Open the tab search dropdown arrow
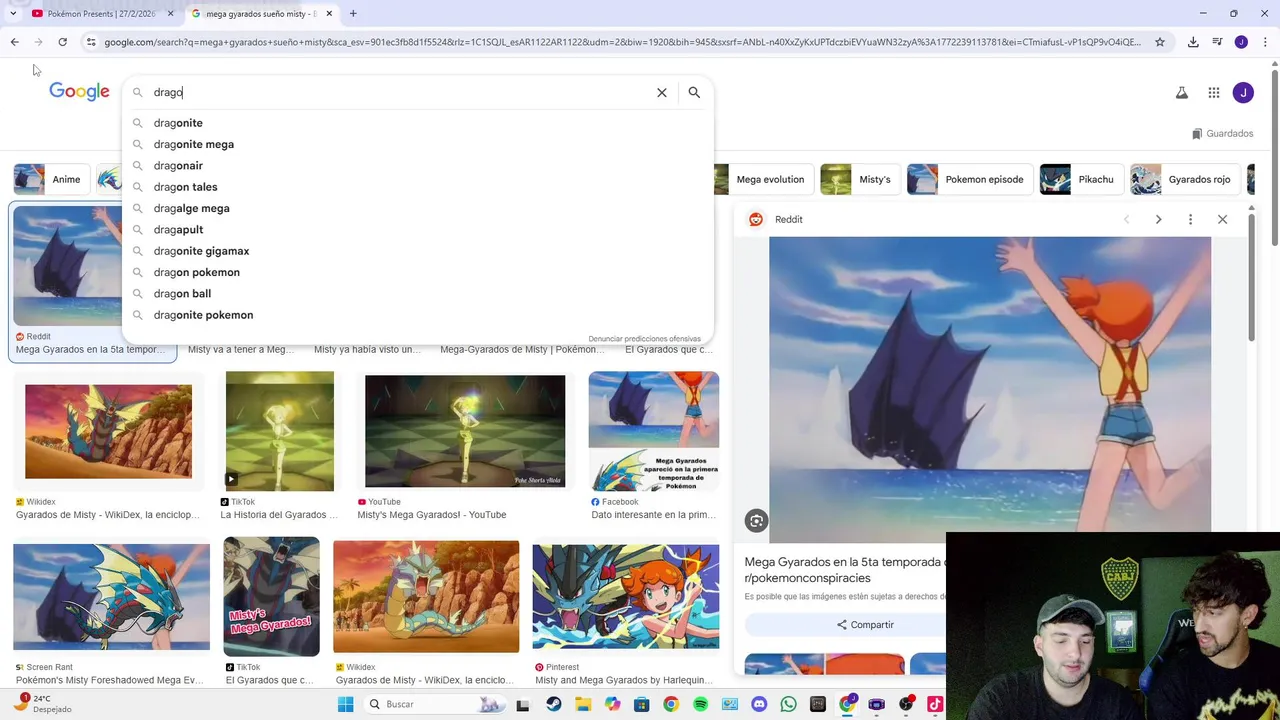Screen dimensions: 1280x720 (13, 14)
